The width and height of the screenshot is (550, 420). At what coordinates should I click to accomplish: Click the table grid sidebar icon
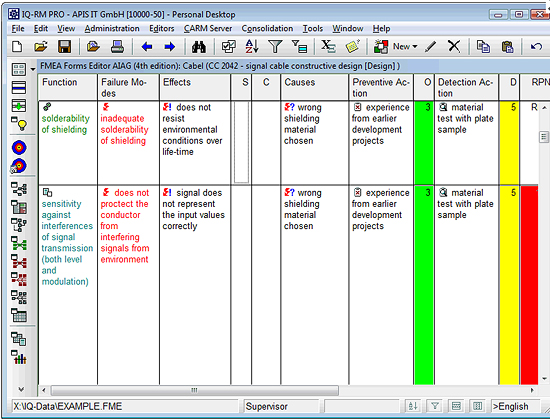pyautogui.click(x=19, y=315)
